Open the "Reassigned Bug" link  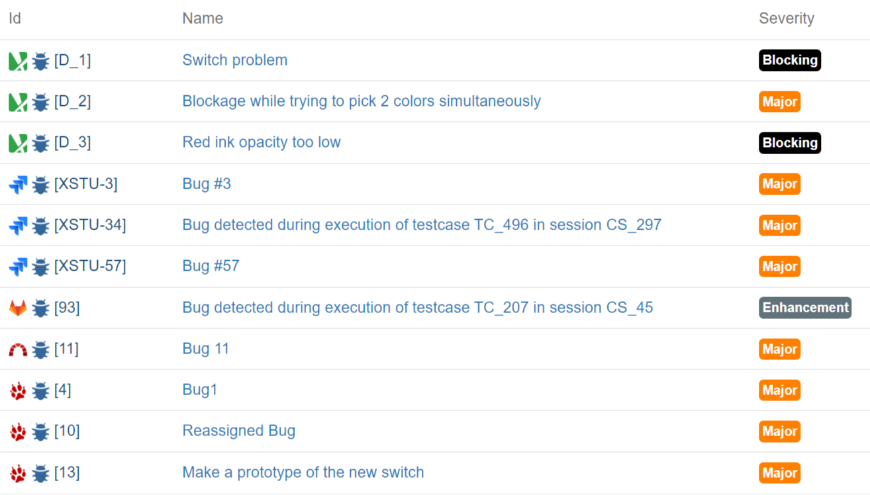(238, 431)
